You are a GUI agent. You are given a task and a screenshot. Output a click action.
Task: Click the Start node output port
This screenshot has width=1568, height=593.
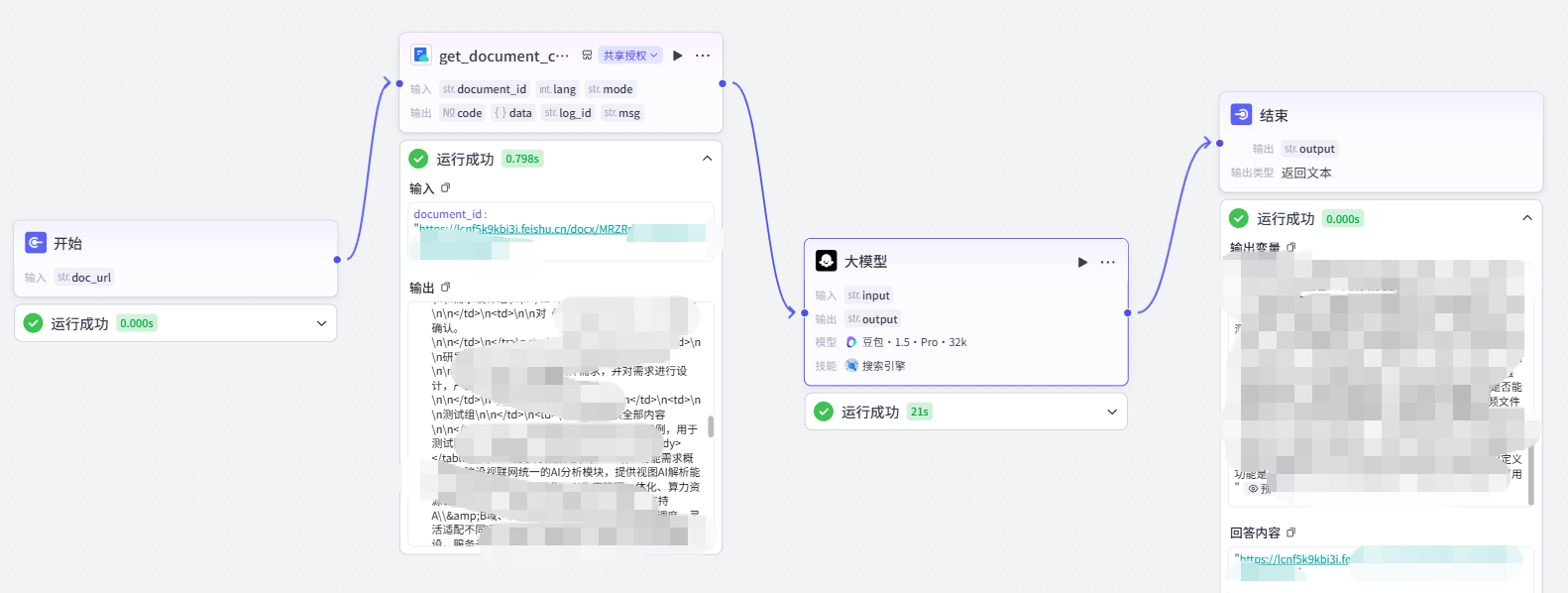tap(337, 260)
